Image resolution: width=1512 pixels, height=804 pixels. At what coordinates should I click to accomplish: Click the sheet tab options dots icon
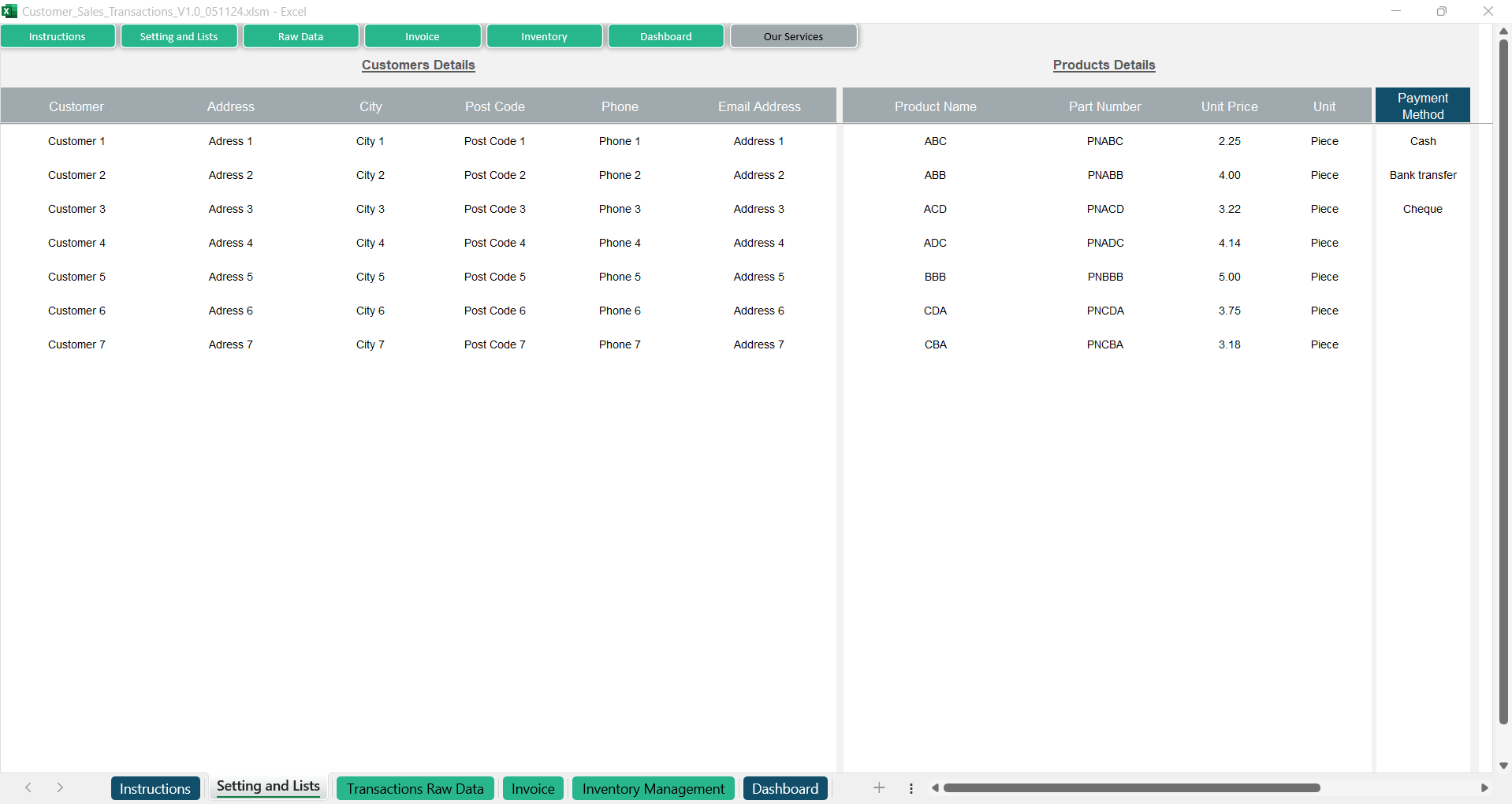[x=911, y=788]
